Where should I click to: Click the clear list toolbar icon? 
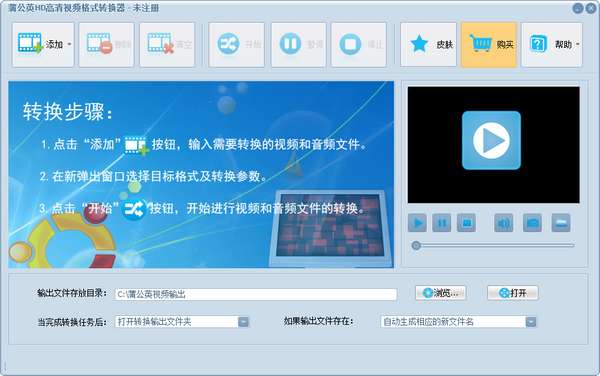[160, 43]
